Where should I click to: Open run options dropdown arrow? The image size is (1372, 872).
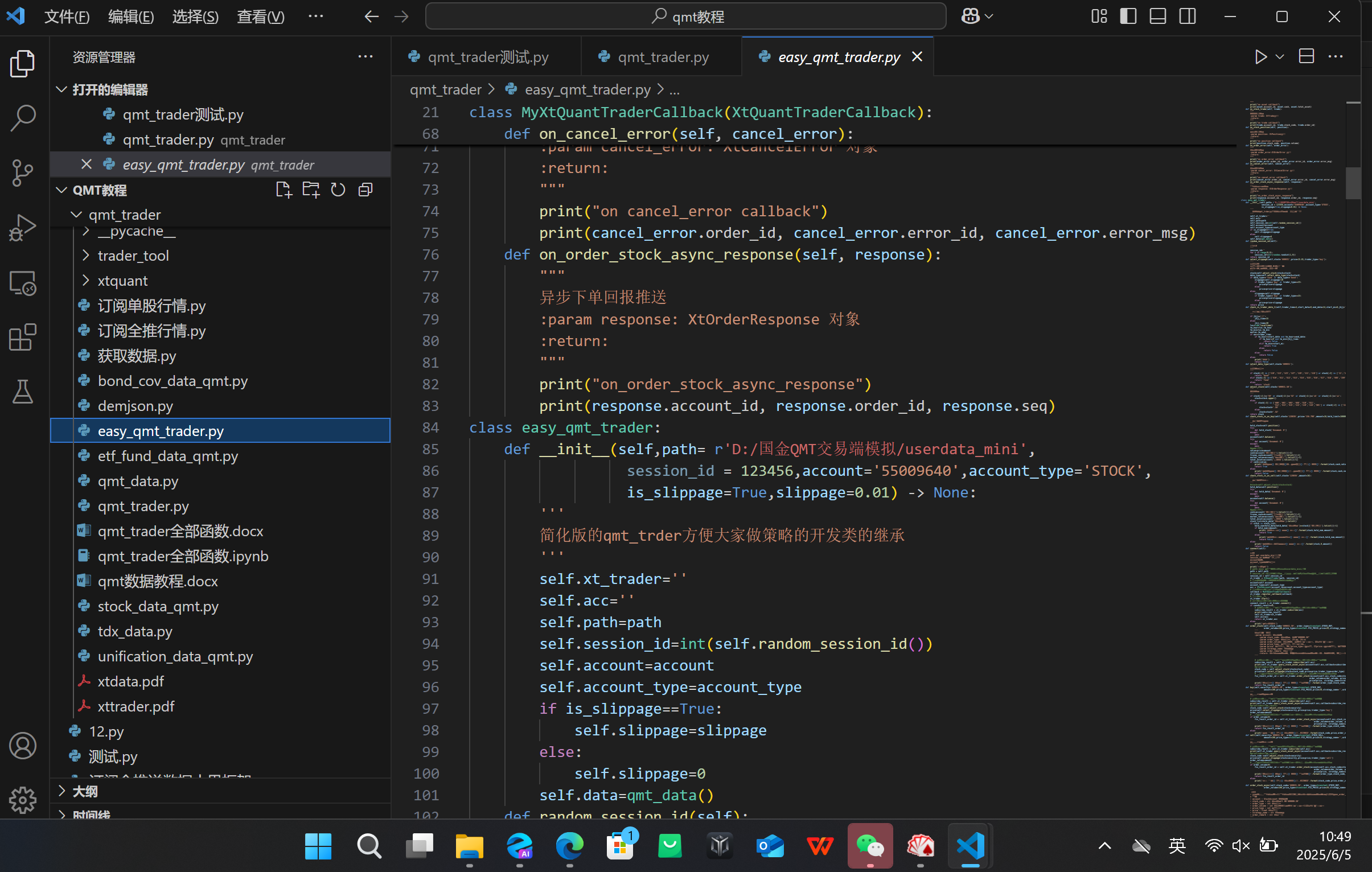tap(1280, 57)
